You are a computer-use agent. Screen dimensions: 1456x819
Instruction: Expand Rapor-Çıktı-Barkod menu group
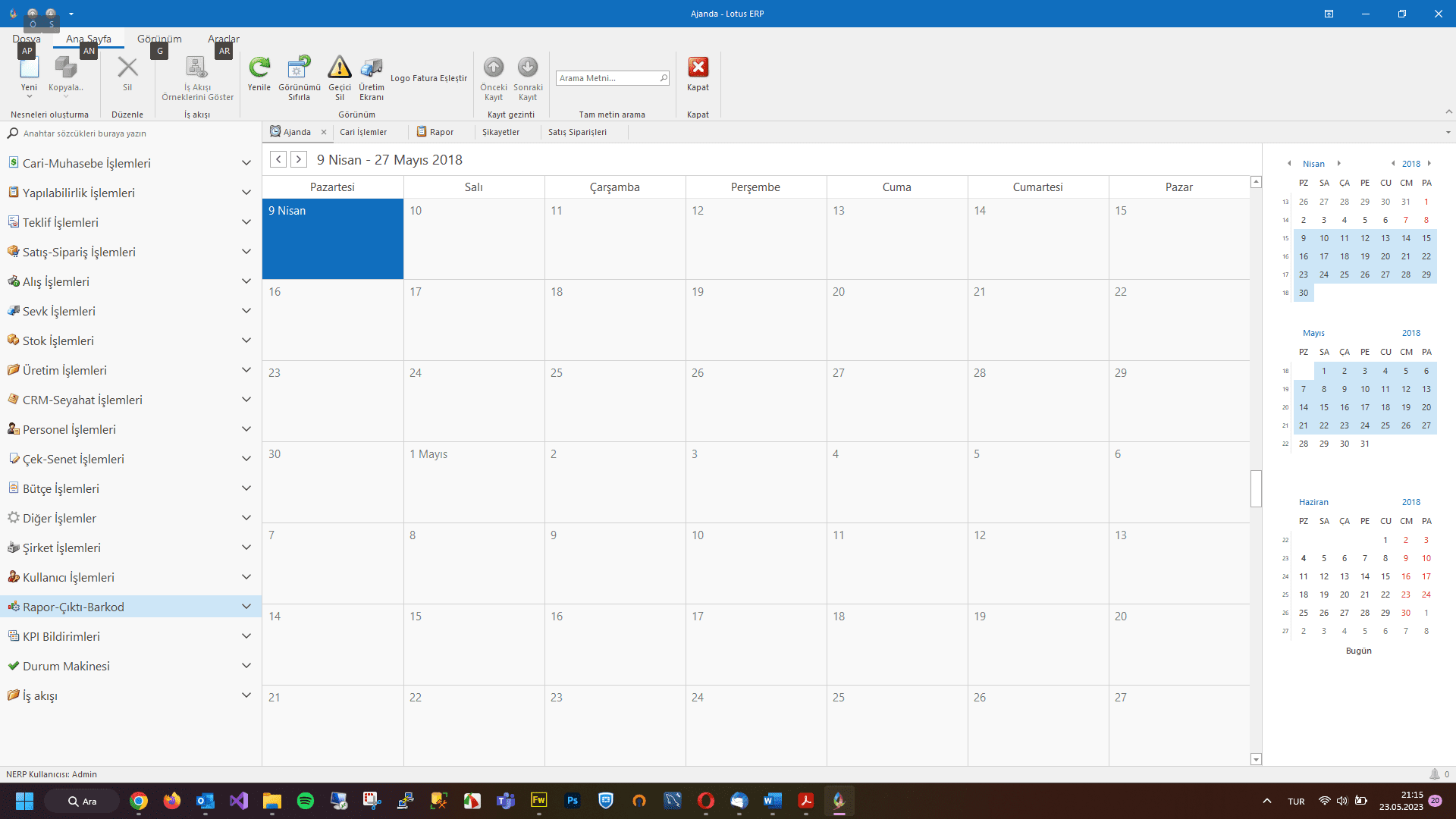[x=246, y=607]
